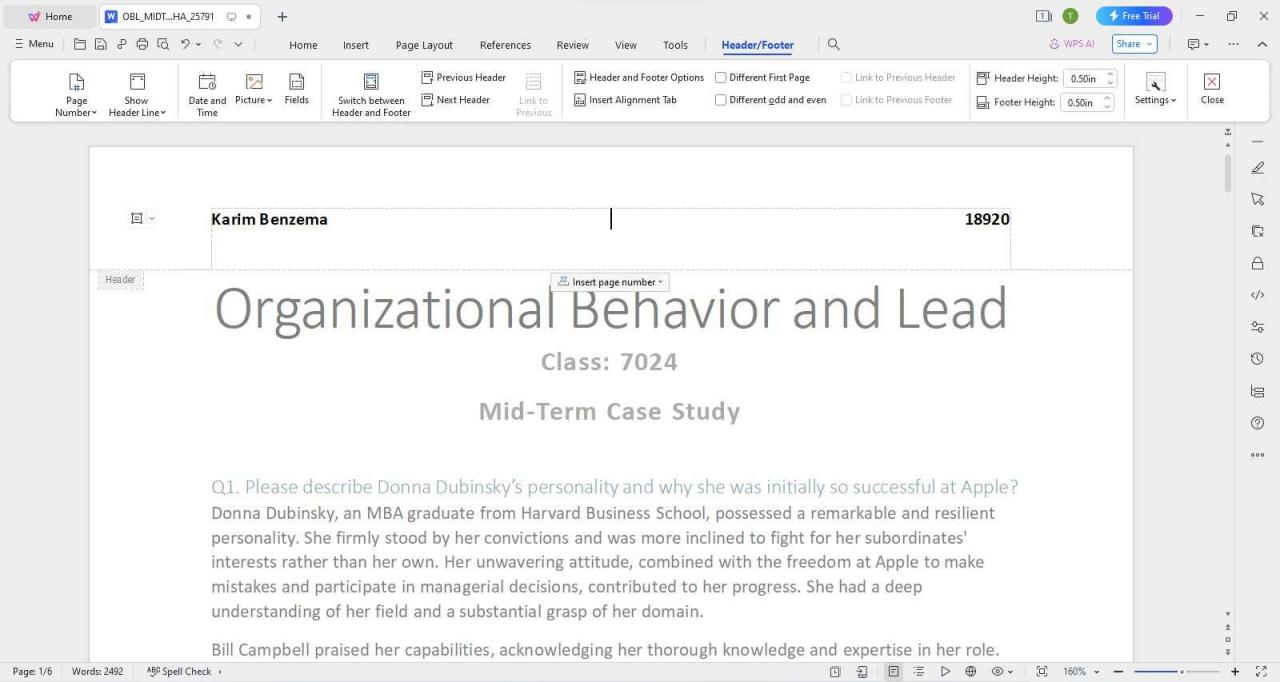Check the Different odd and even box

721,99
